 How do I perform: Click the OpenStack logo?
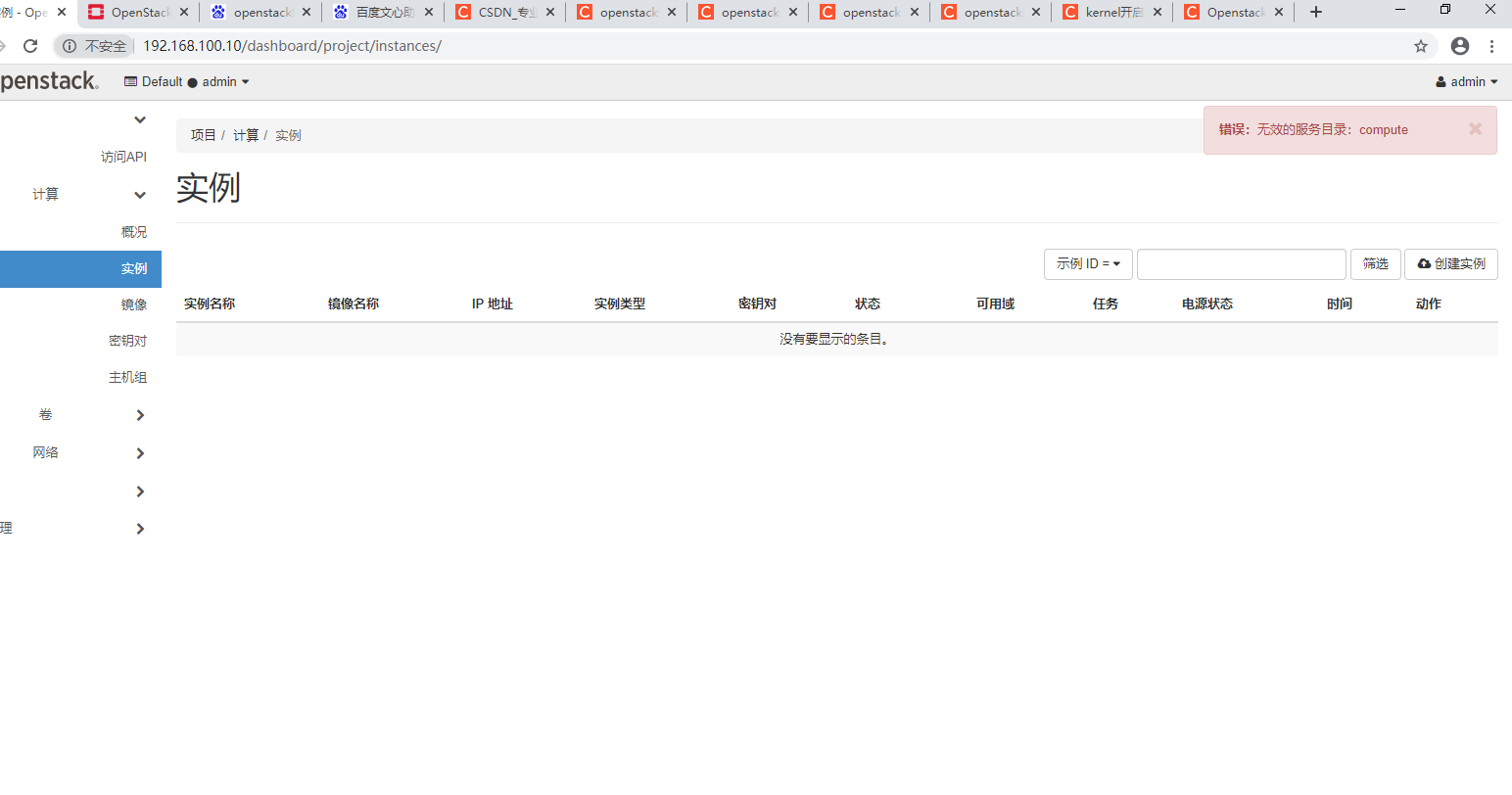pos(49,81)
